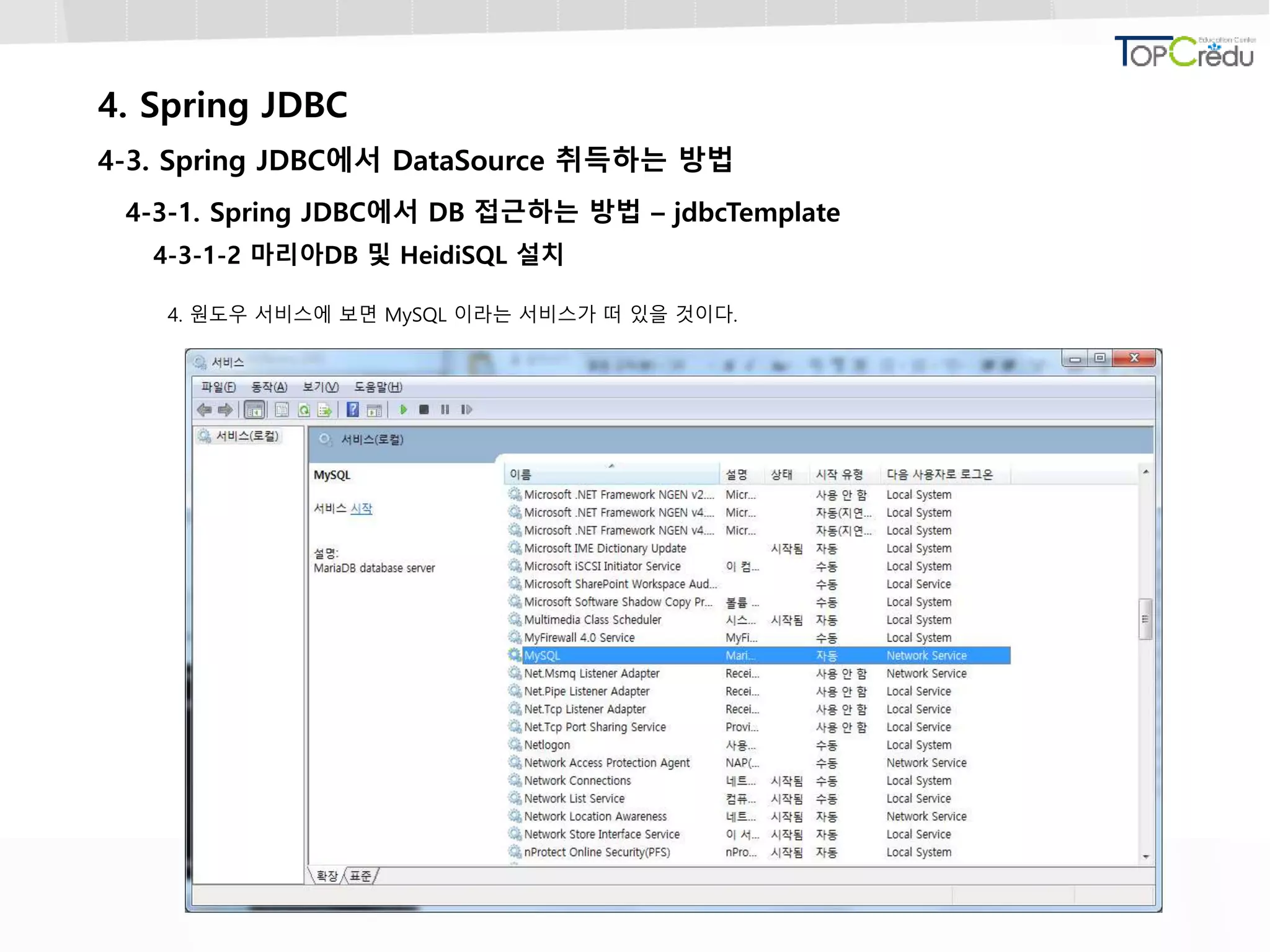Click gear icon beside Network Connections
Screen dimensions: 1270x952
515,780
